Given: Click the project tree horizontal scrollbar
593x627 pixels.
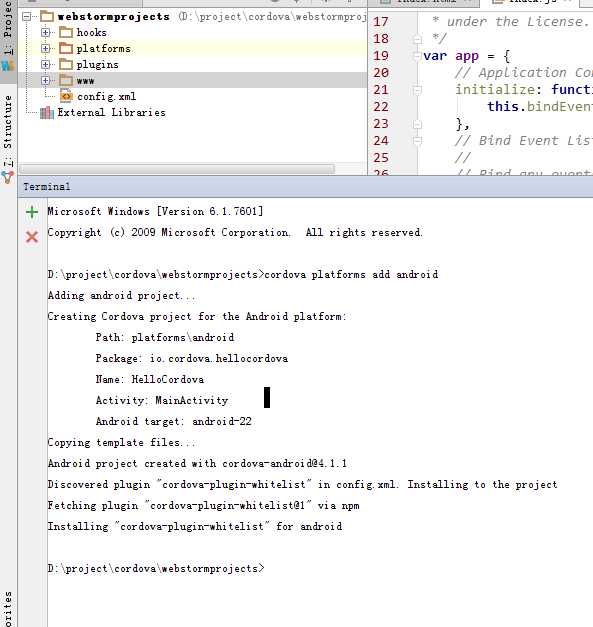Looking at the screenshot, I should [177, 169].
